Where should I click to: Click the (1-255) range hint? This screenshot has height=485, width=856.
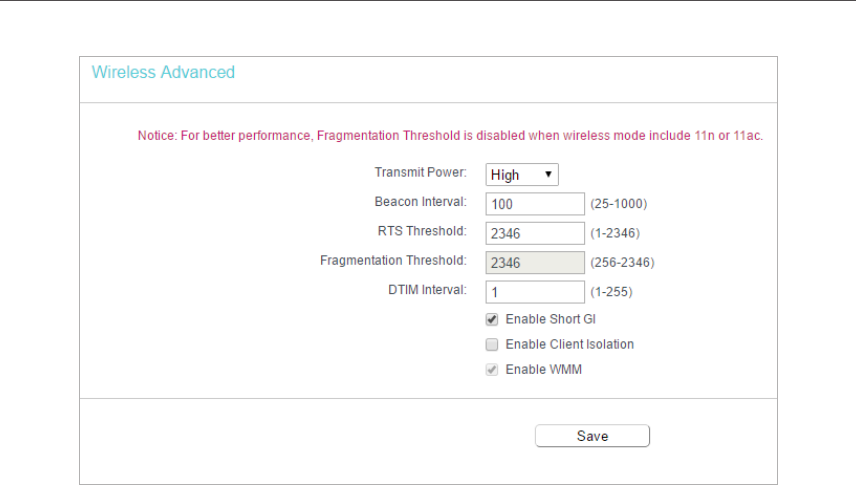point(611,292)
